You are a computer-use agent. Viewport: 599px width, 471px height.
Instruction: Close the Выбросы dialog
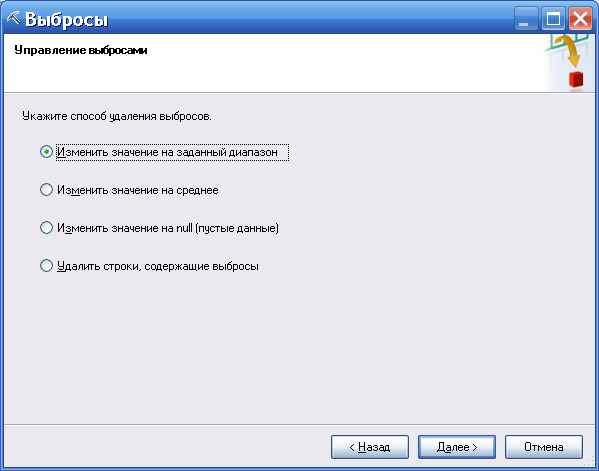(580, 18)
